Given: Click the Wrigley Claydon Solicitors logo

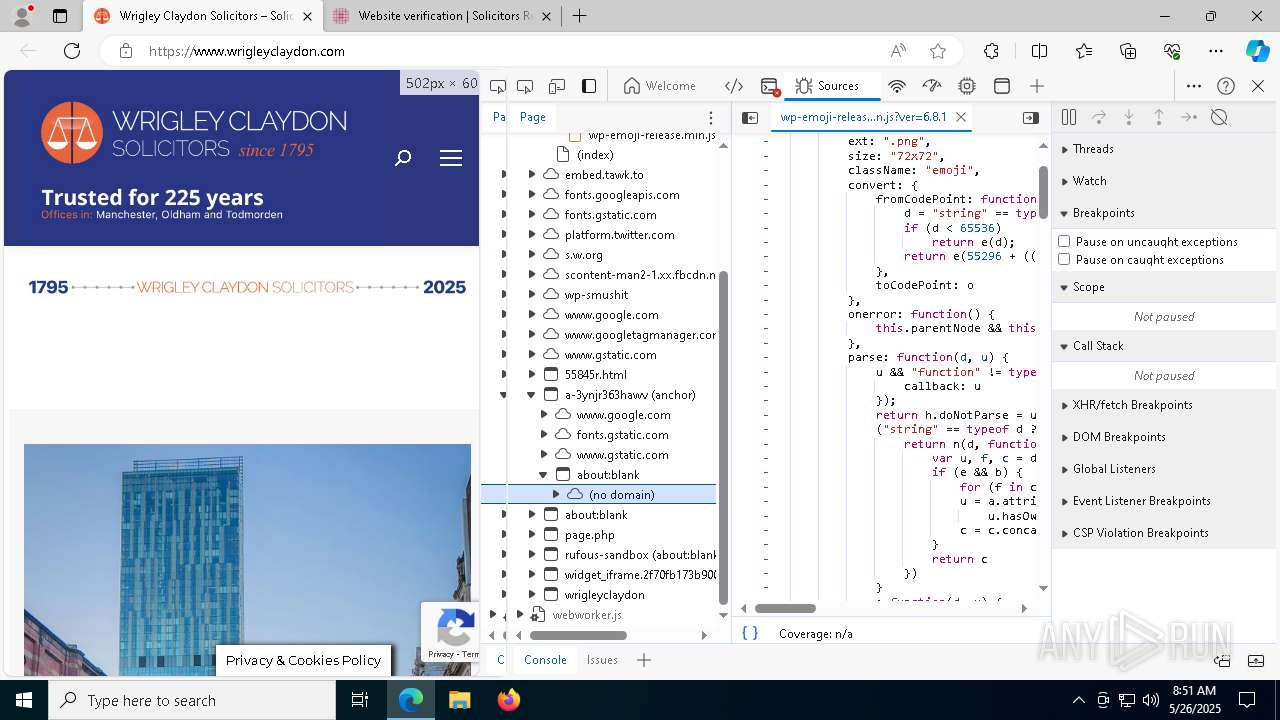Looking at the screenshot, I should point(194,134).
